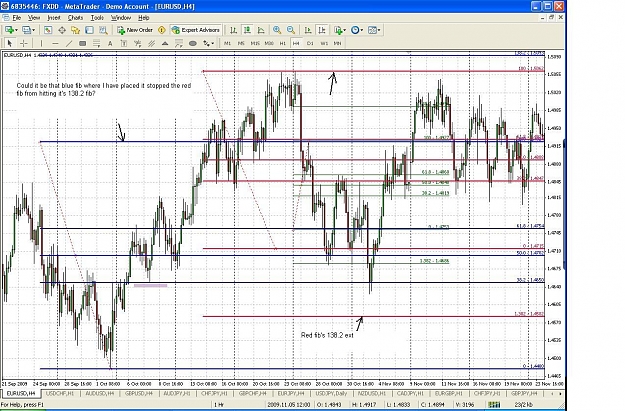Switch timeframe to H1 in toolbar
This screenshot has height=411, width=625.
tap(283, 43)
